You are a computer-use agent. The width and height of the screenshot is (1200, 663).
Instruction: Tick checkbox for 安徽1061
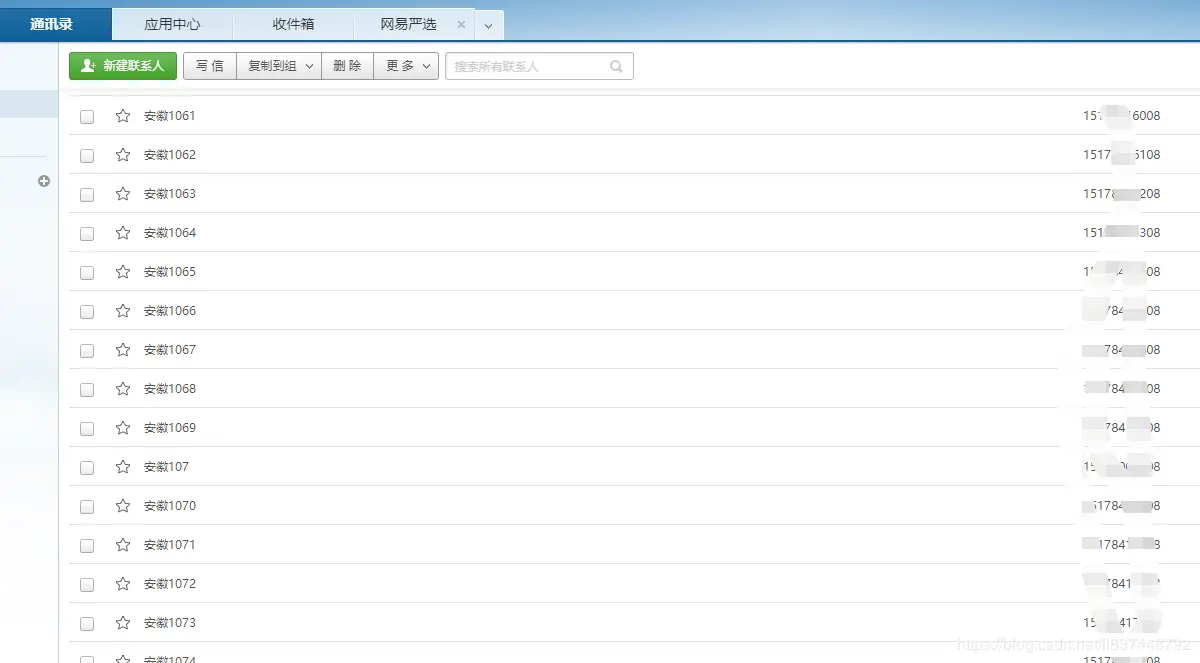[x=87, y=117]
